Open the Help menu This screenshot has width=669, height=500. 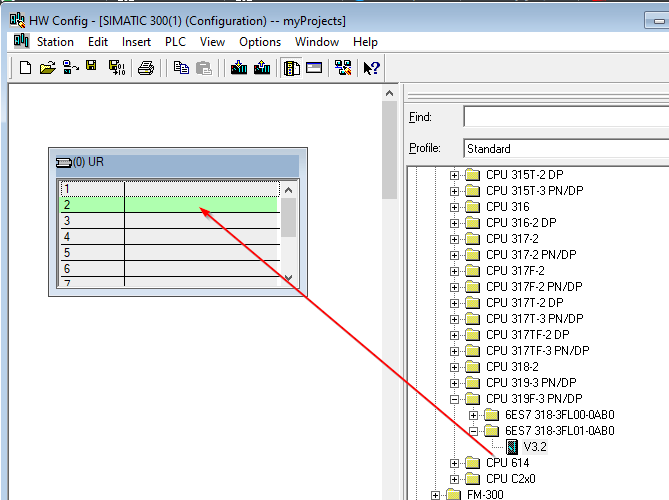tap(365, 42)
